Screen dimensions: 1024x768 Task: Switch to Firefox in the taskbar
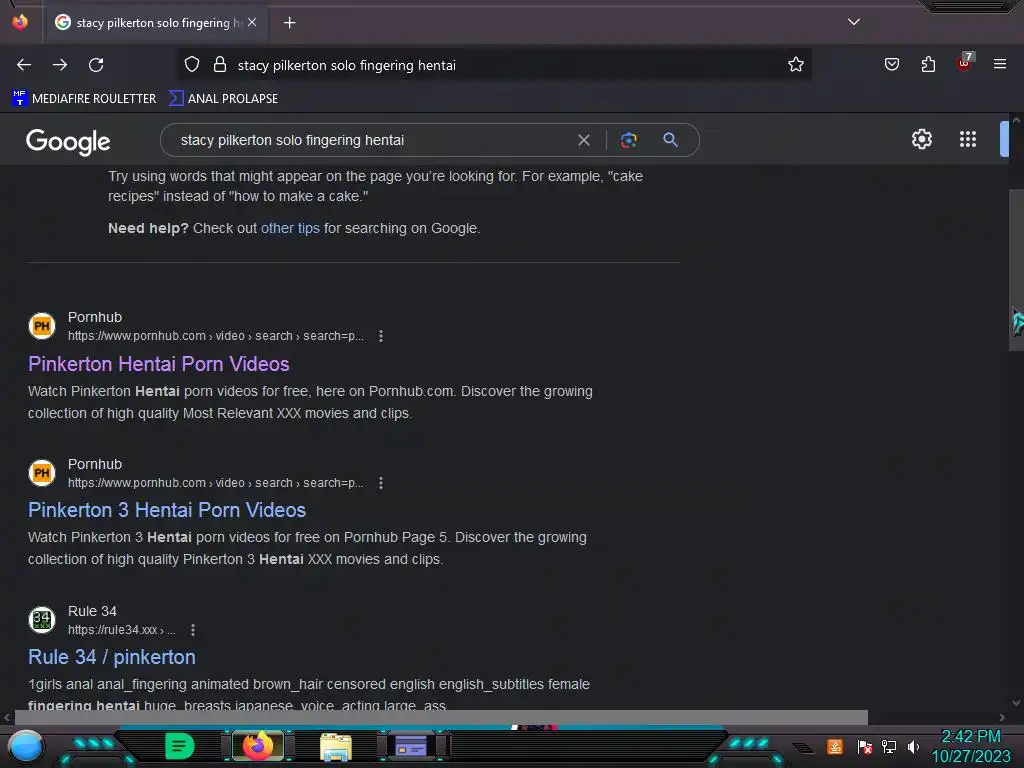click(x=258, y=745)
